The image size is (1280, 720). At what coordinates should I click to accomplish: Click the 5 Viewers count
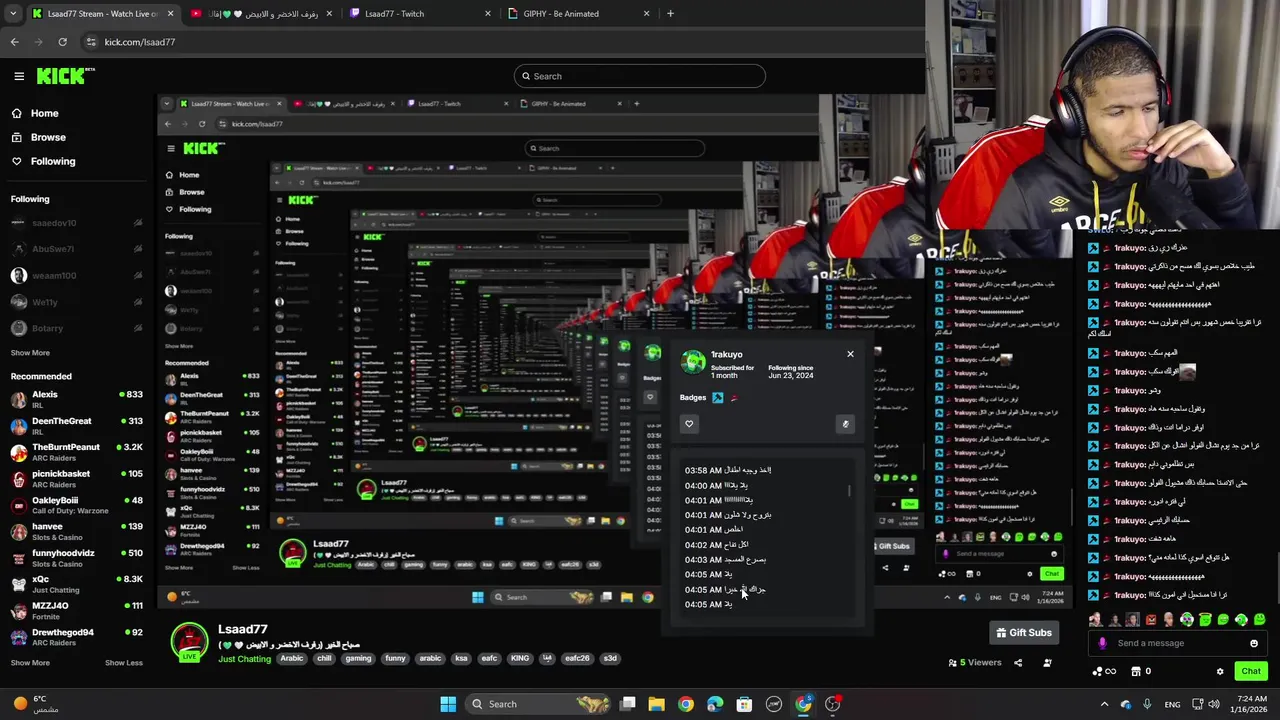pos(974,662)
